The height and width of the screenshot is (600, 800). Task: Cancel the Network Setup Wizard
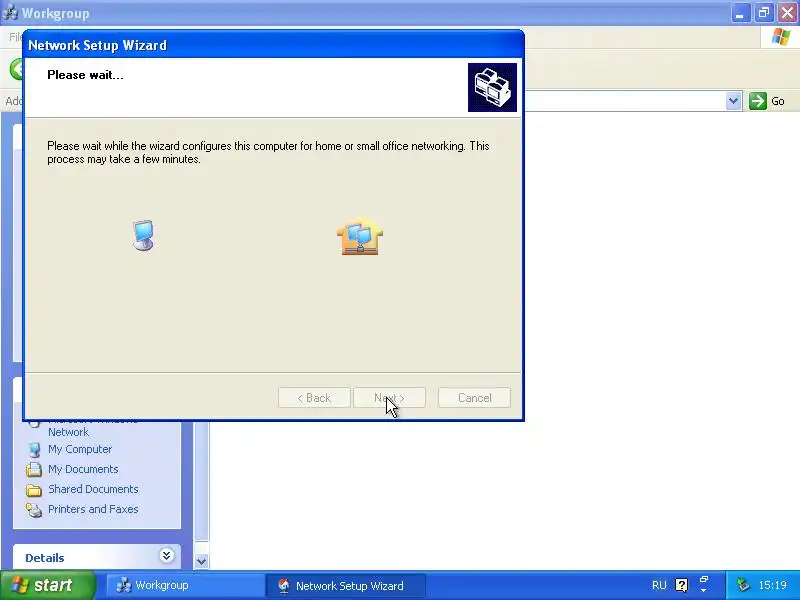click(474, 397)
